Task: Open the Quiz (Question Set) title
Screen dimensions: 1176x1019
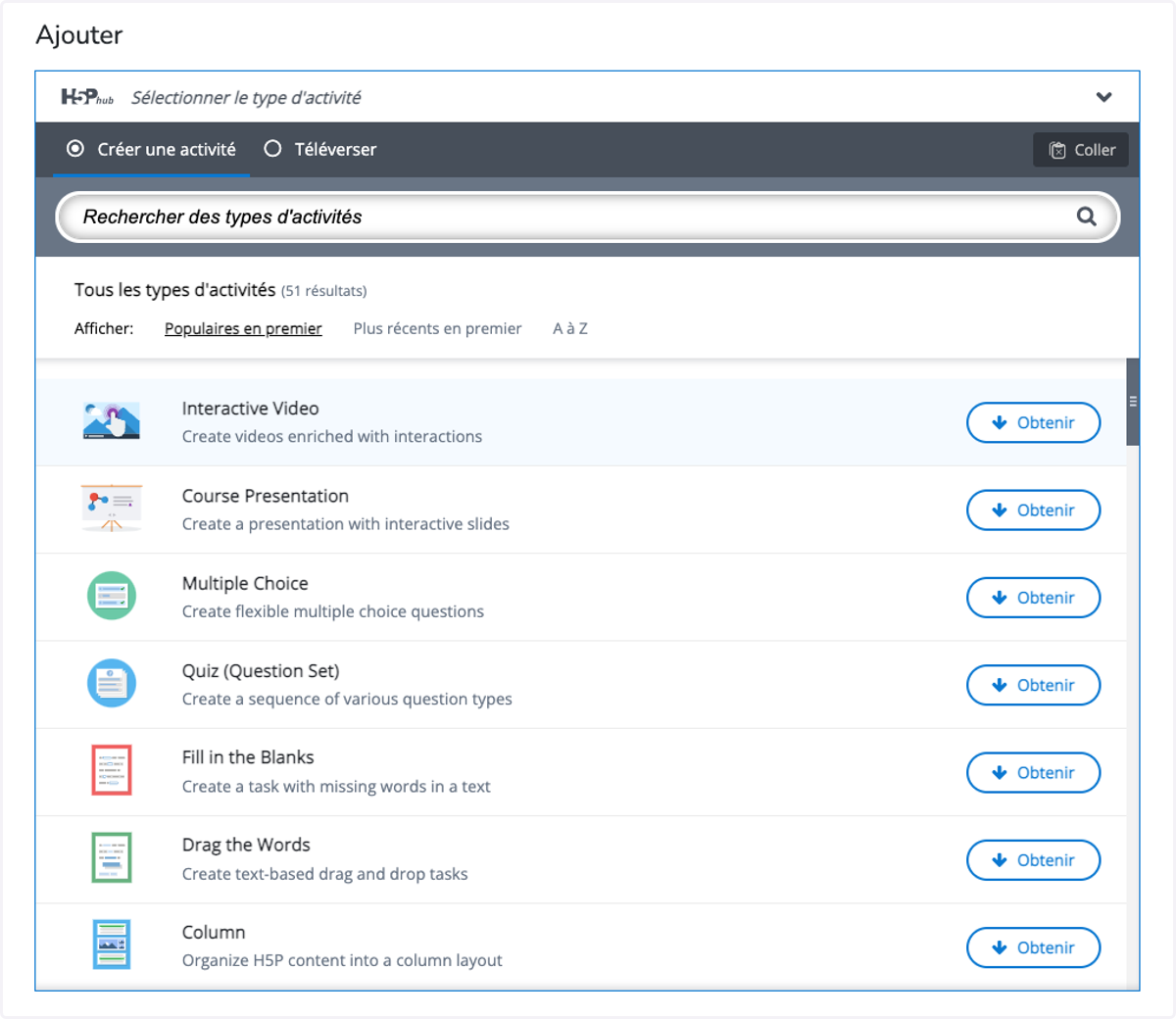Action: click(x=261, y=671)
